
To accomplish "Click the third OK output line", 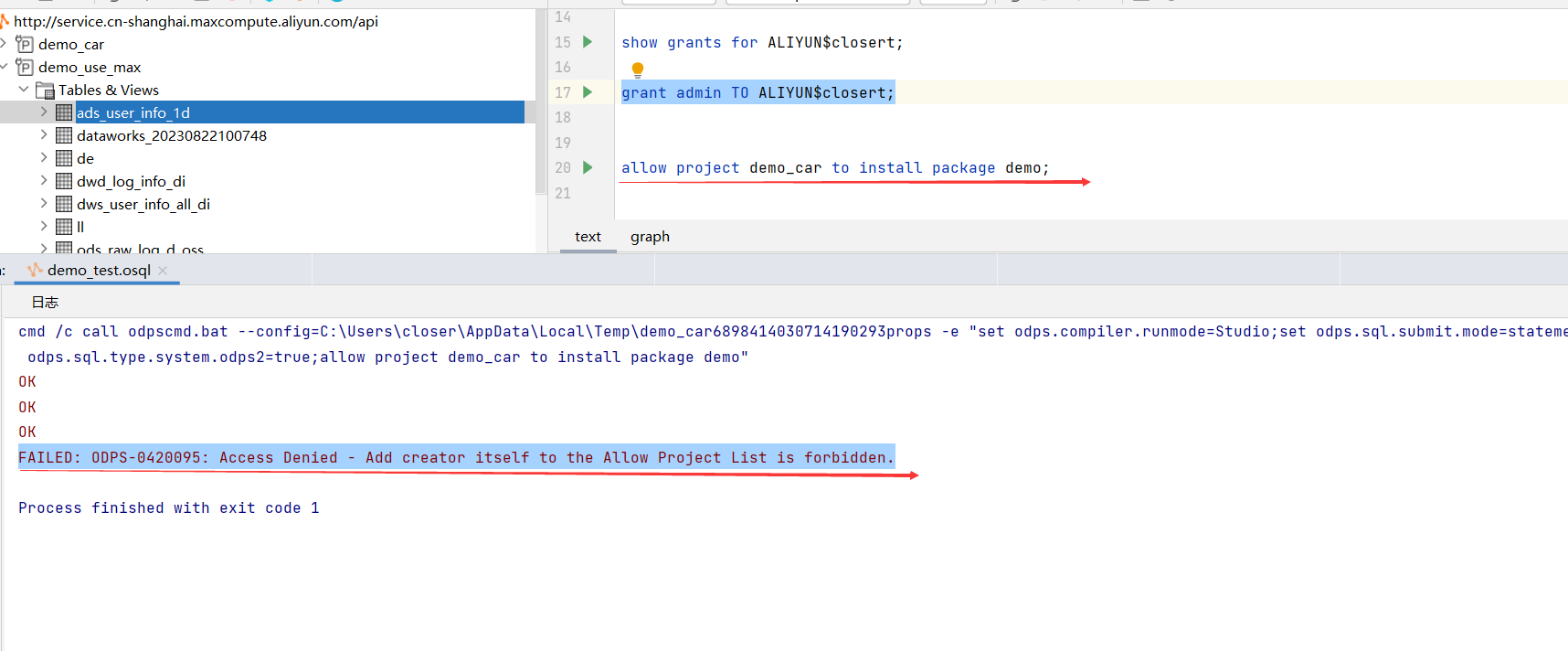I will click(x=27, y=432).
